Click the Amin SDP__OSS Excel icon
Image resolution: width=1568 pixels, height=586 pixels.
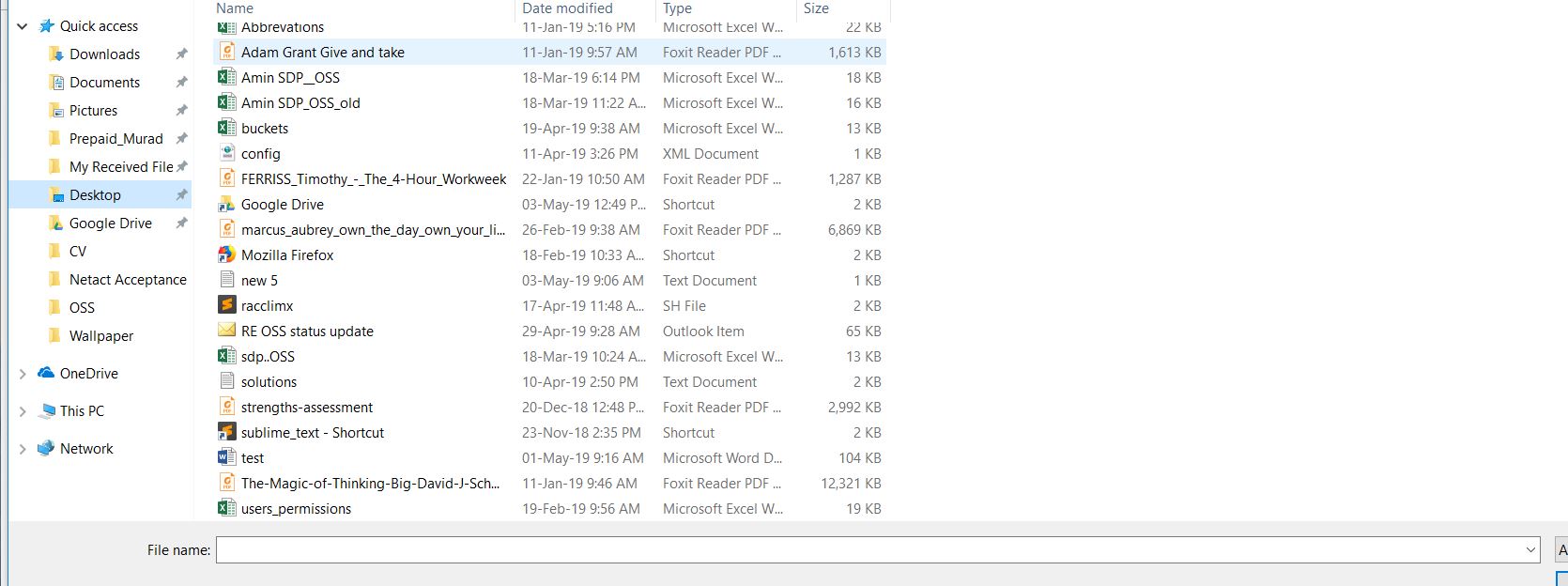click(x=226, y=77)
